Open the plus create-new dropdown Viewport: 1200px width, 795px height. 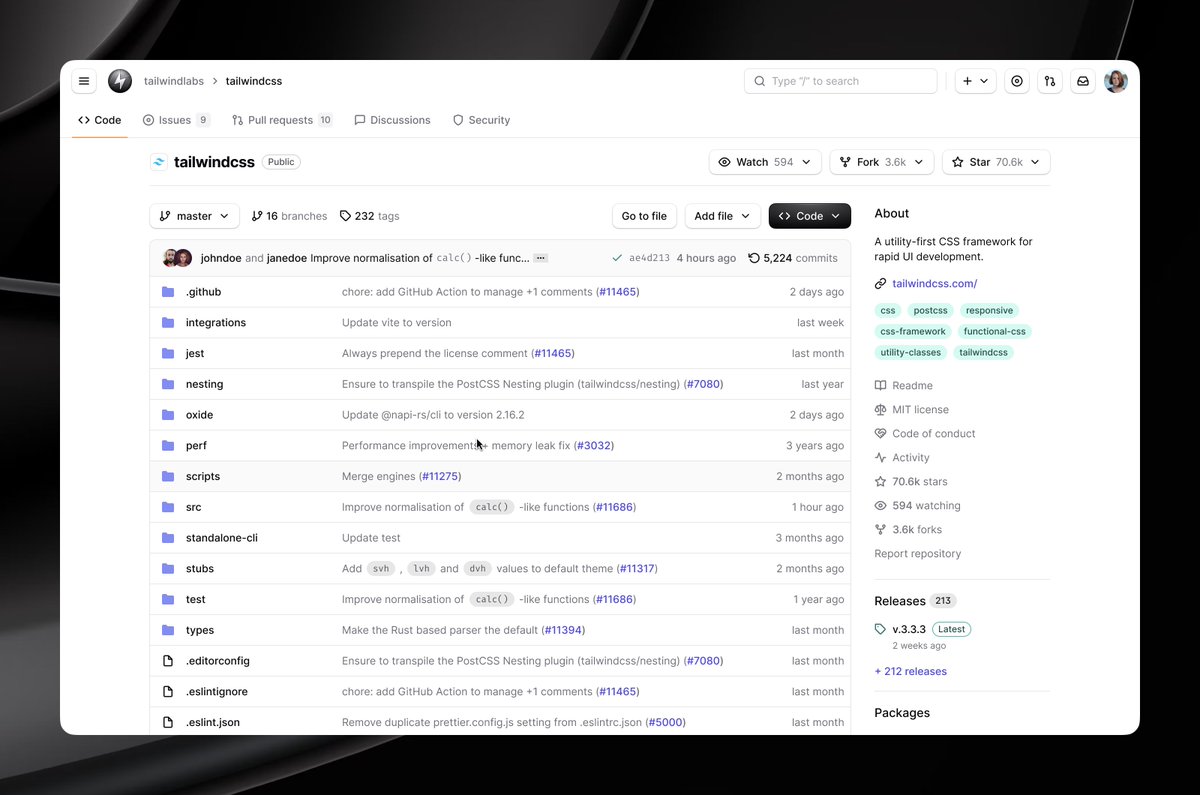[x=975, y=81]
